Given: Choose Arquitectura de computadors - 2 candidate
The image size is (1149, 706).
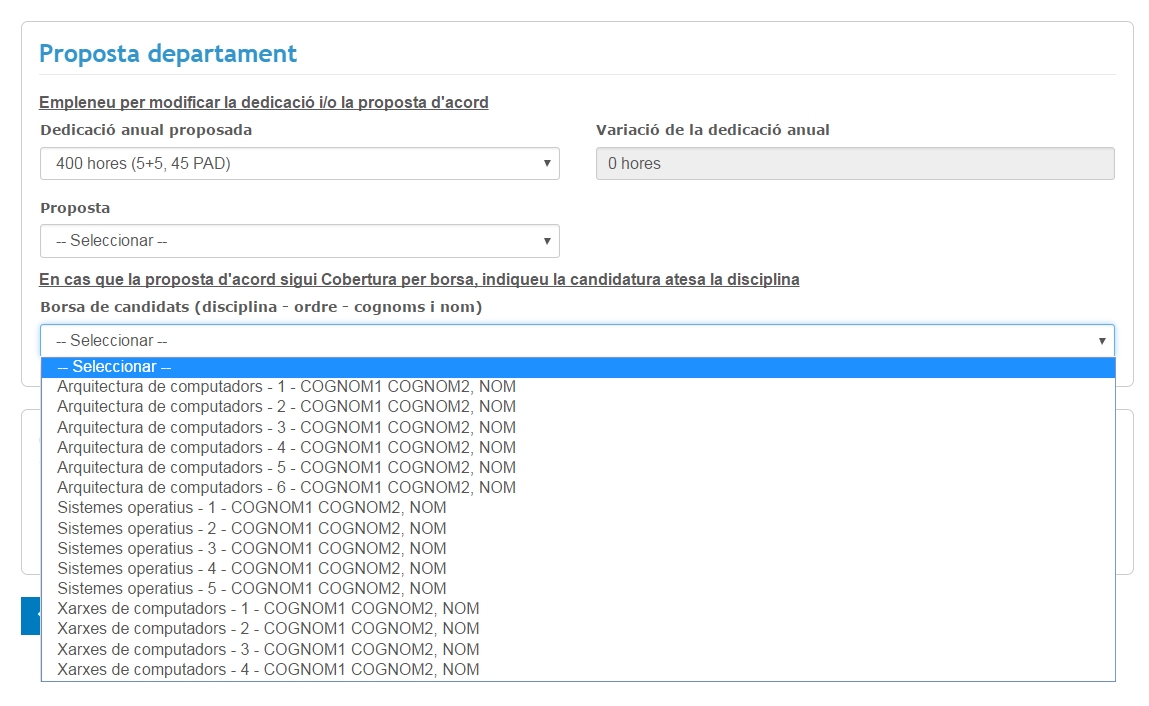Looking at the screenshot, I should pos(287,407).
